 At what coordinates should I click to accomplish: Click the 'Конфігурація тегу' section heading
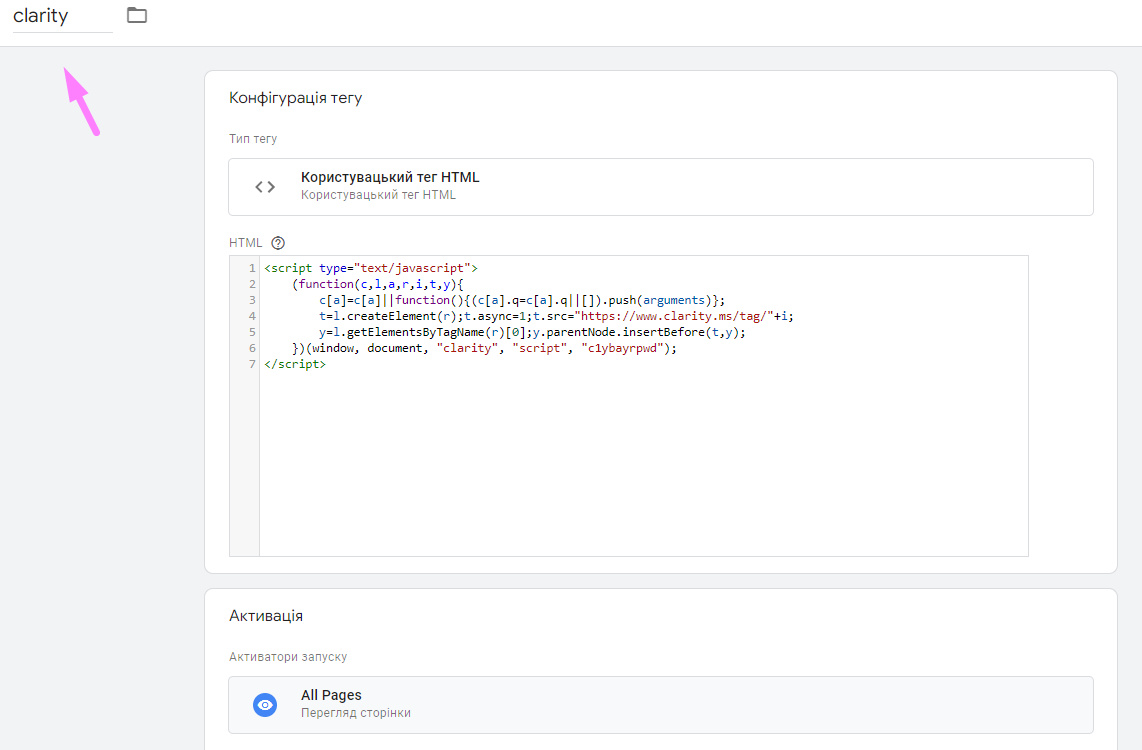pyautogui.click(x=295, y=98)
